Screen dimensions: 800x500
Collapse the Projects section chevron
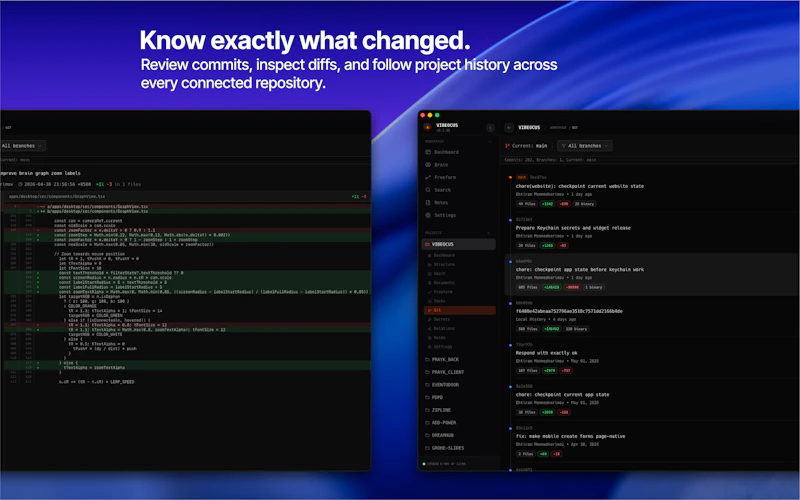489,233
